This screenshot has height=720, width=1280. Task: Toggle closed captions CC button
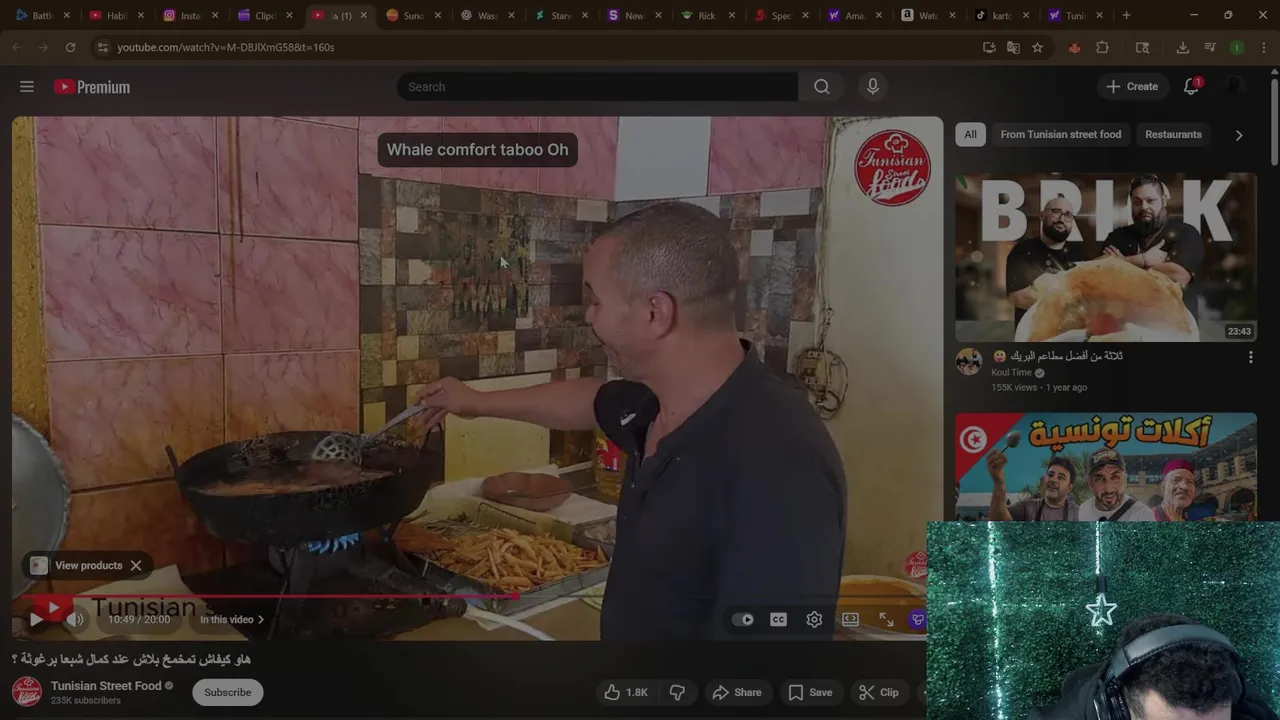(778, 620)
